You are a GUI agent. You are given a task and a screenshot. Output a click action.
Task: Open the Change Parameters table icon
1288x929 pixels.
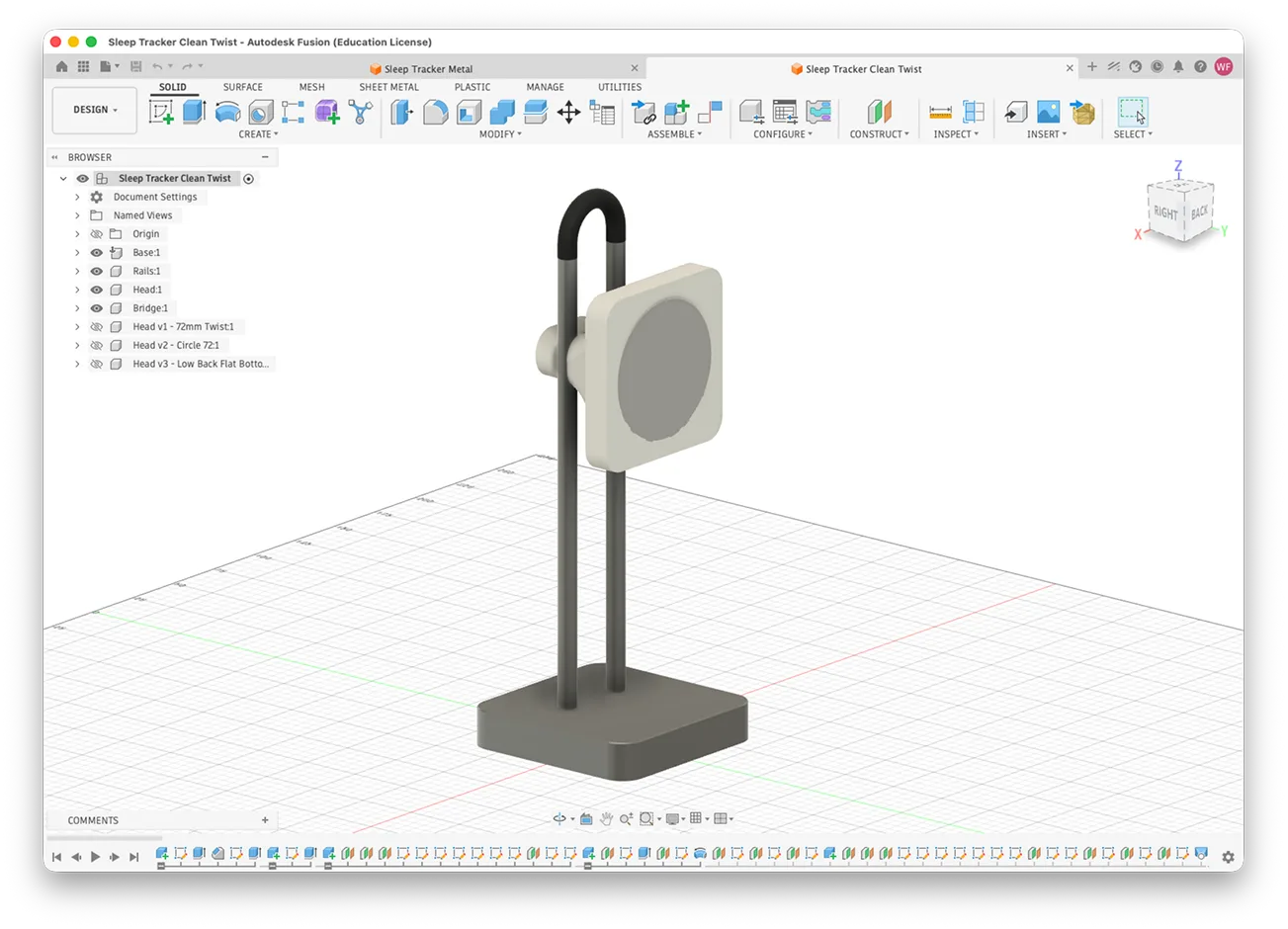pyautogui.click(x=602, y=112)
